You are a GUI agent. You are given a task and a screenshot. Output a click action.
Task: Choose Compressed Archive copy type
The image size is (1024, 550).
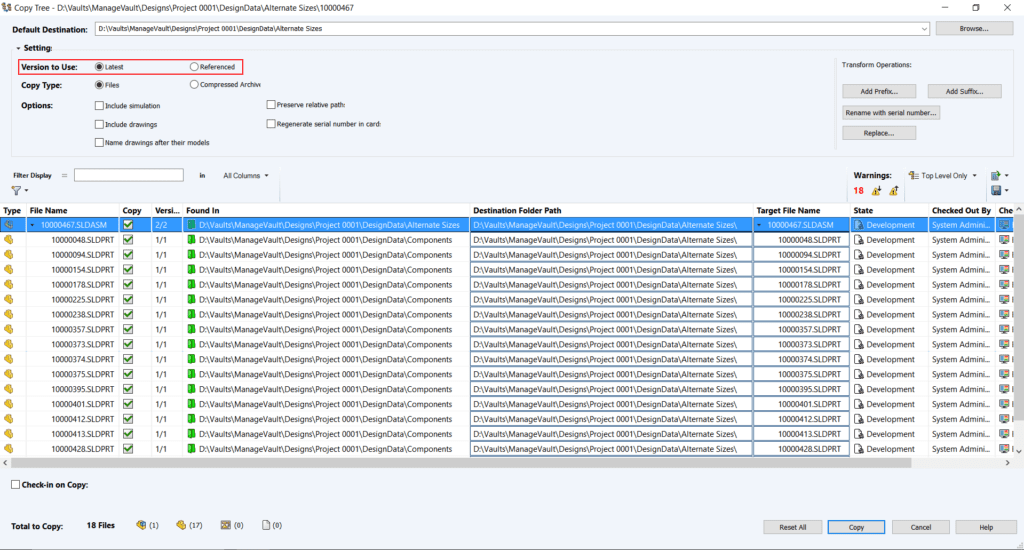pyautogui.click(x=194, y=85)
